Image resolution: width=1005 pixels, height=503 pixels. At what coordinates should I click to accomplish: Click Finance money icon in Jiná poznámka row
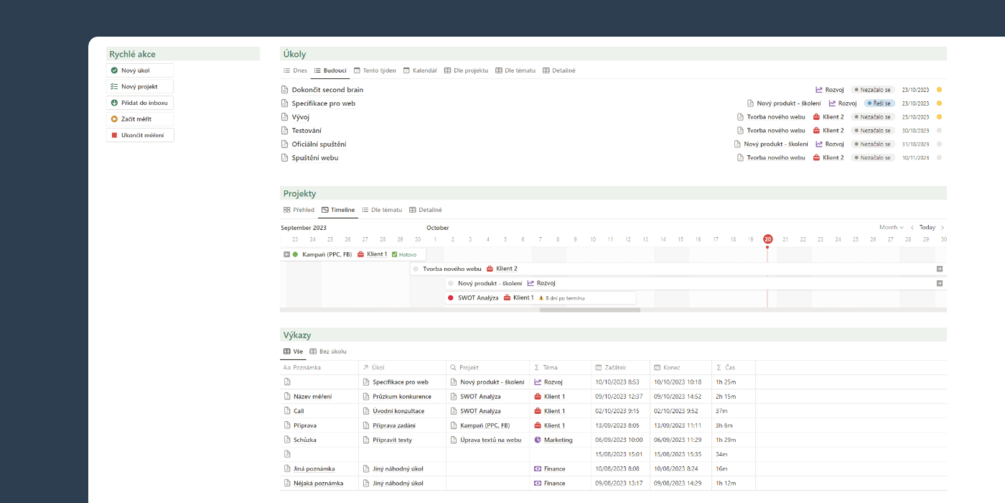538,469
